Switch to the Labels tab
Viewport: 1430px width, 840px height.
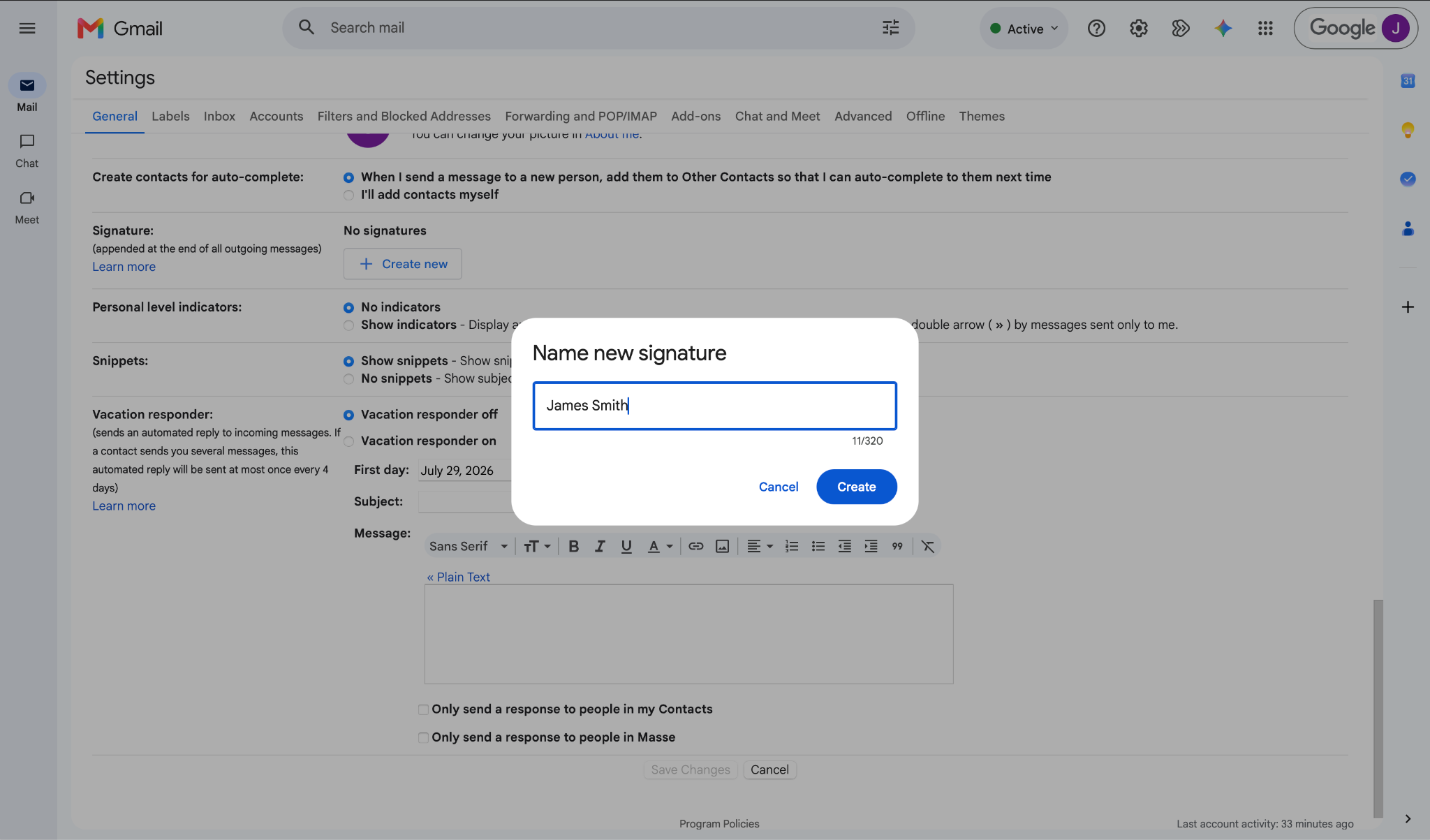[x=170, y=116]
